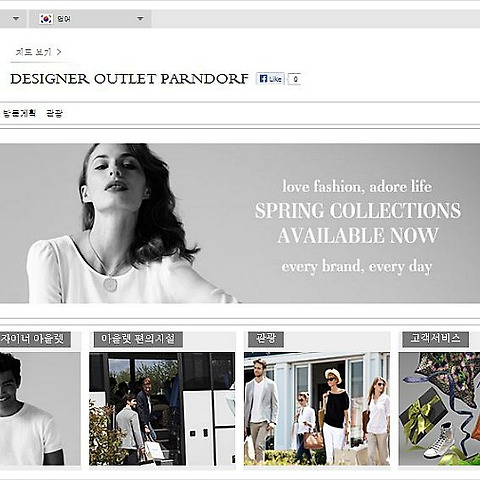The height and width of the screenshot is (480, 480).
Task: Open the 관광 menu item in navigation bar
Action: pos(54,113)
